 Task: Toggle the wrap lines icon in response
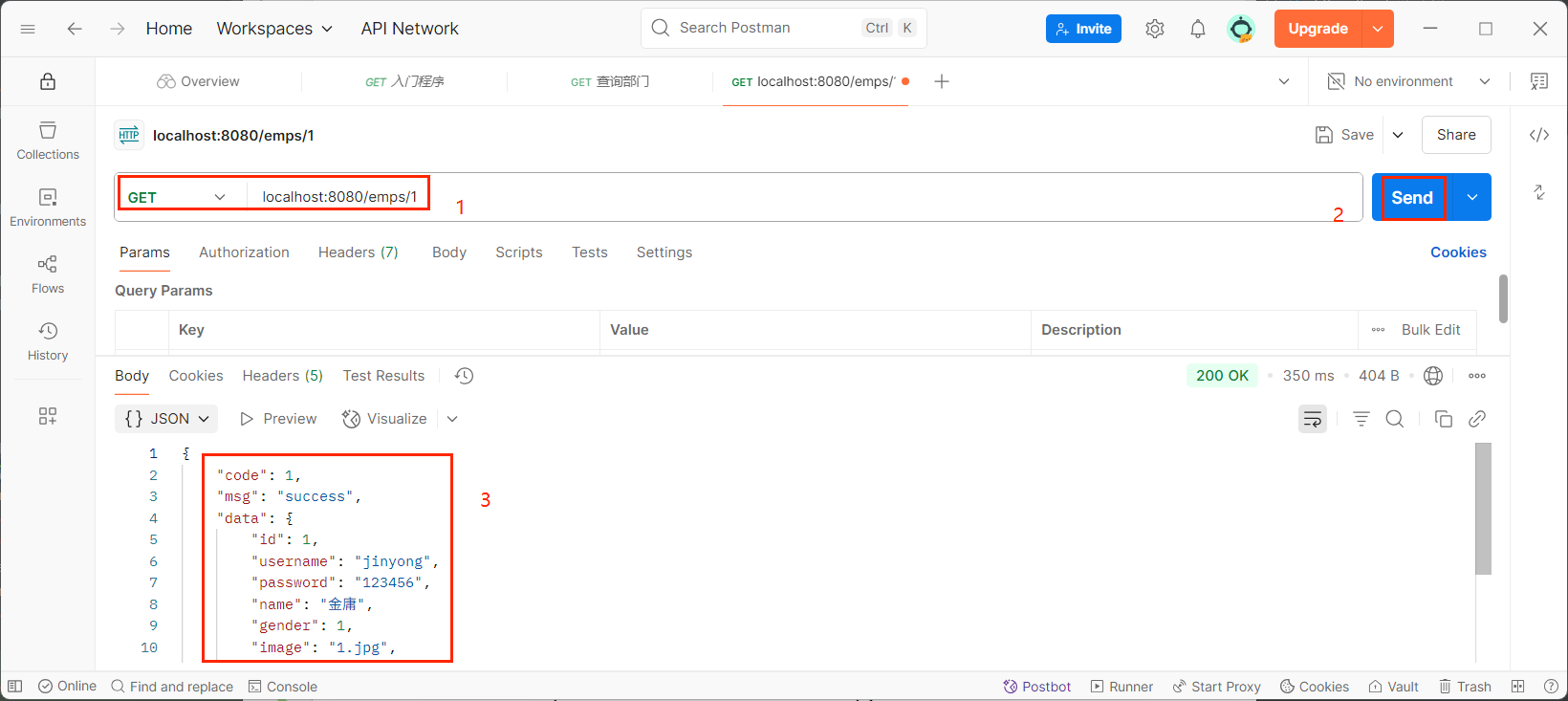click(x=1313, y=419)
